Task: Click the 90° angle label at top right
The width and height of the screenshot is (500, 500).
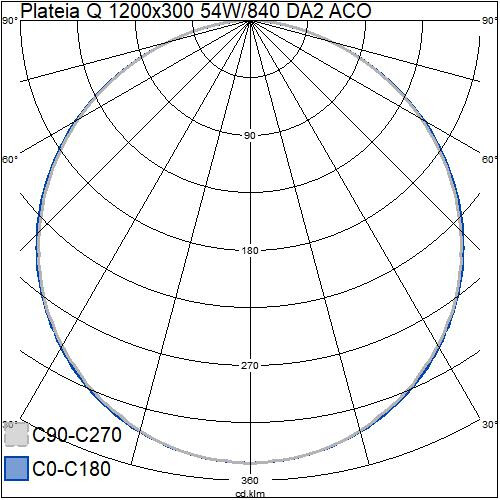Action: tap(490, 21)
